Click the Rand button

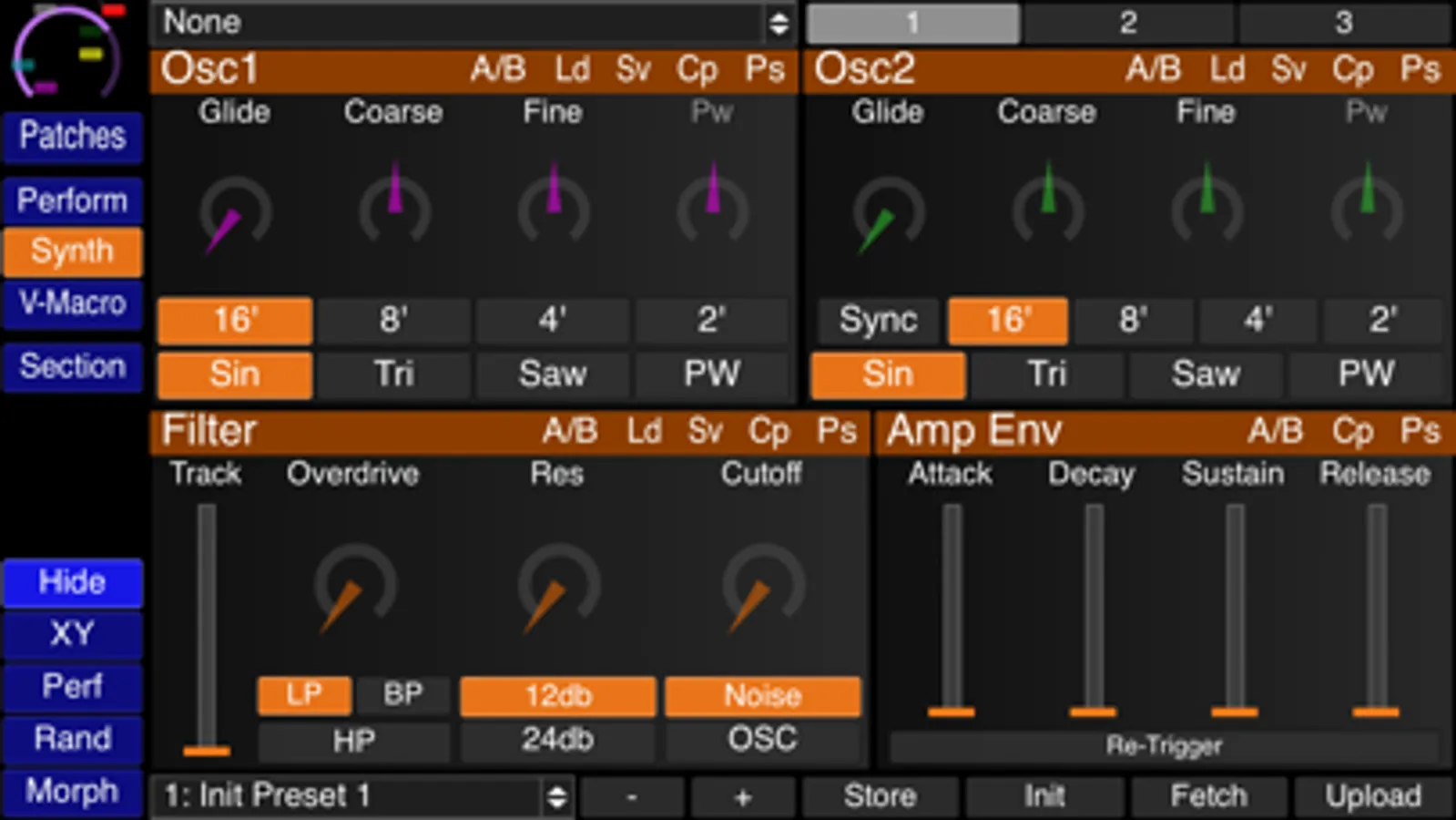pyautogui.click(x=73, y=739)
